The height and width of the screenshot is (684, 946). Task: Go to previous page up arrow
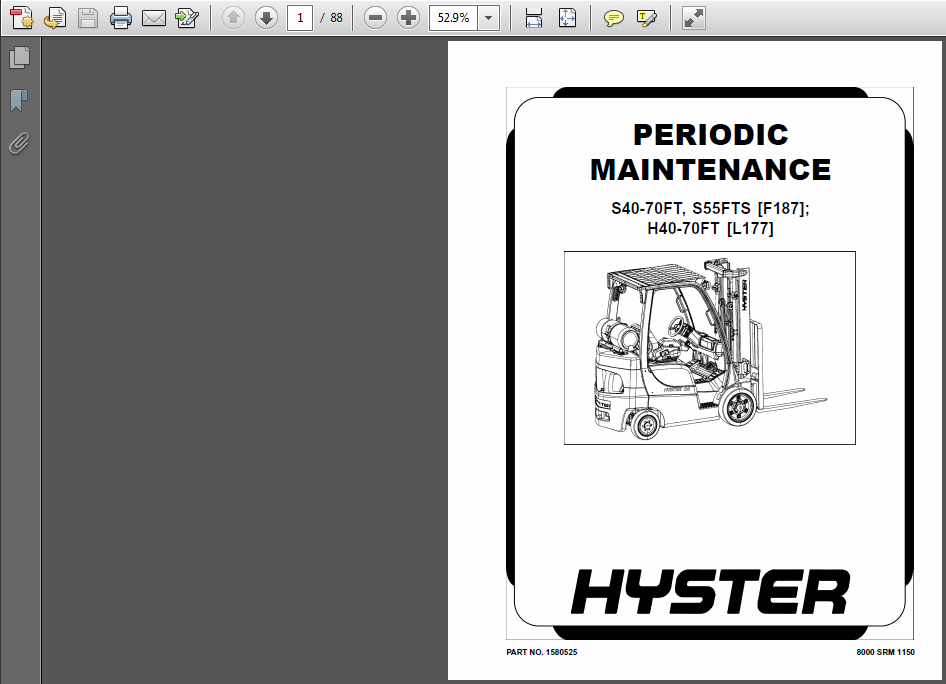coord(233,18)
